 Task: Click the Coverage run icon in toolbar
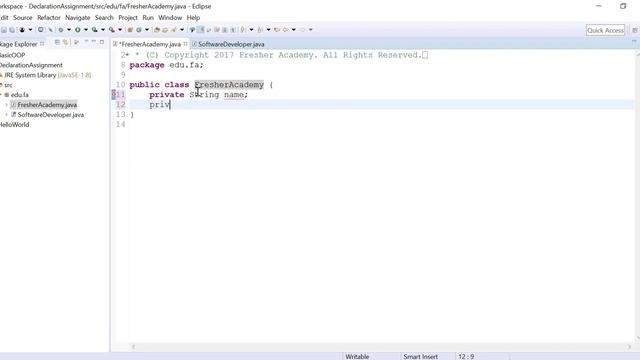point(95,30)
